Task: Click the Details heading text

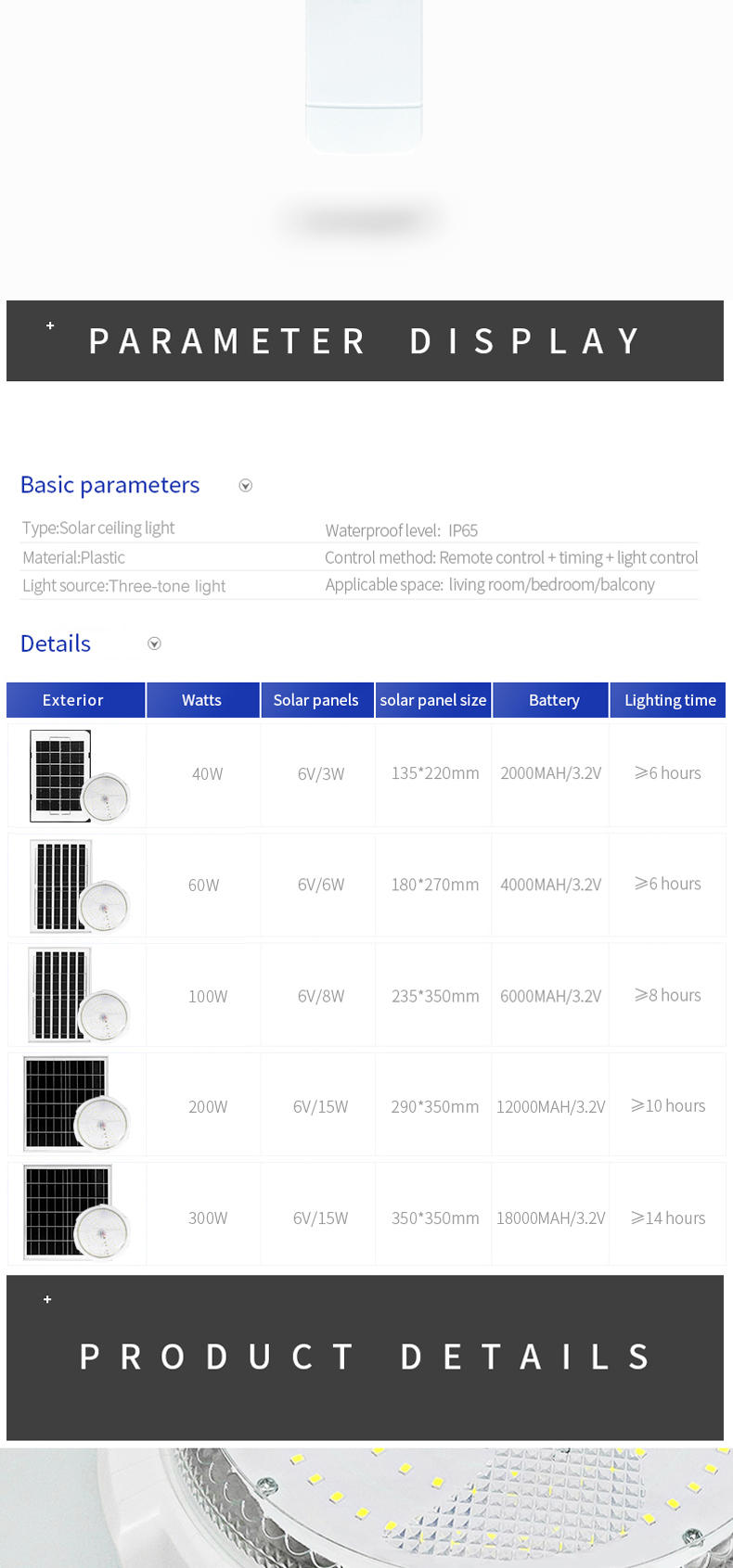Action: tap(56, 644)
